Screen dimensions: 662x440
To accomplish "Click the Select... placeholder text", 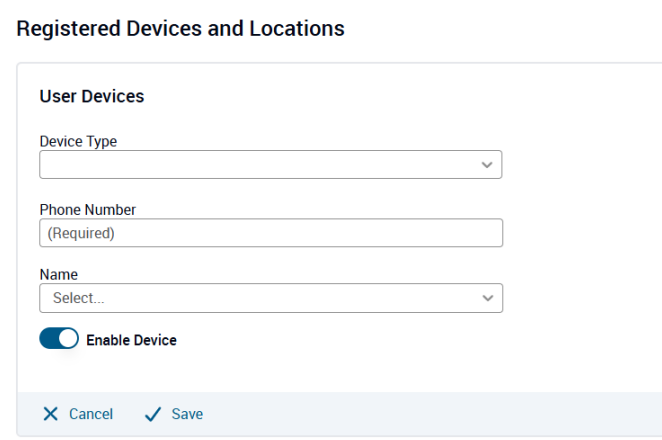I will (79, 298).
